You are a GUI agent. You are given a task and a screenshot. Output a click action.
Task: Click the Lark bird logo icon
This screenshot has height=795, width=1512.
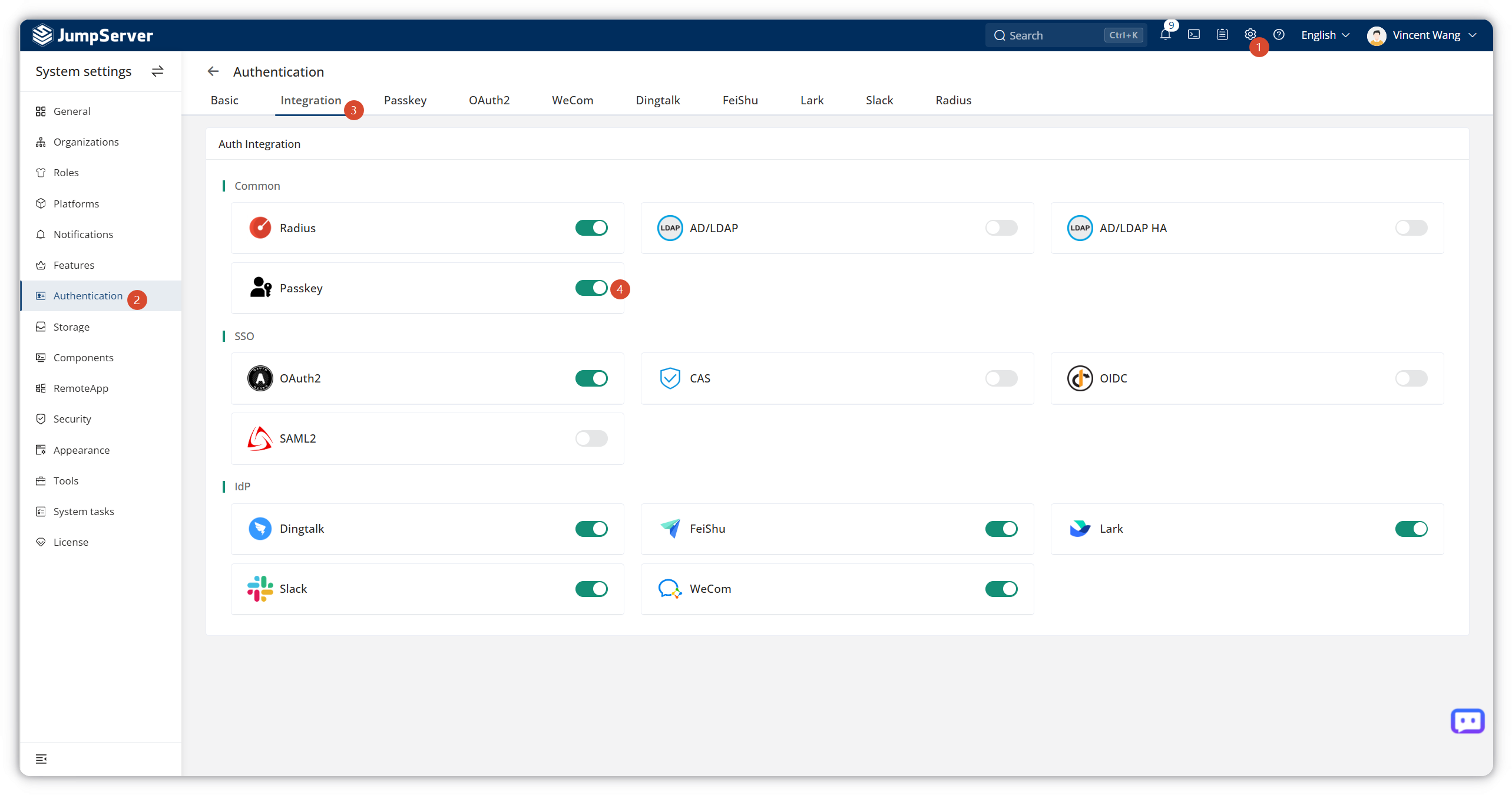click(1080, 529)
